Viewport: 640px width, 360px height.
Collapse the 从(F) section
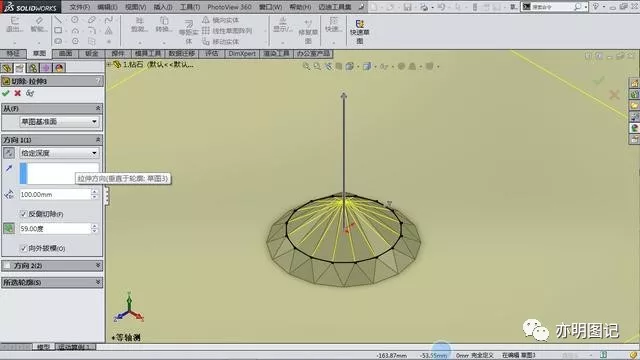[98, 108]
